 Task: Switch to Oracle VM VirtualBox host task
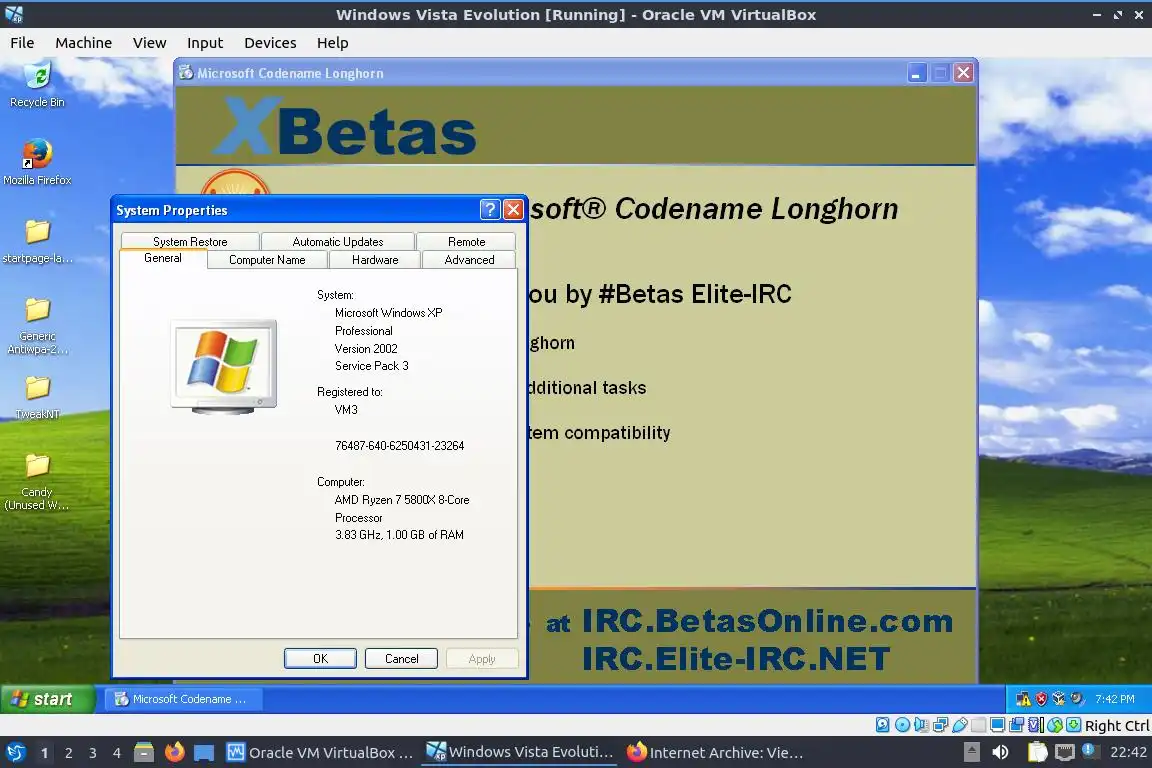point(320,752)
